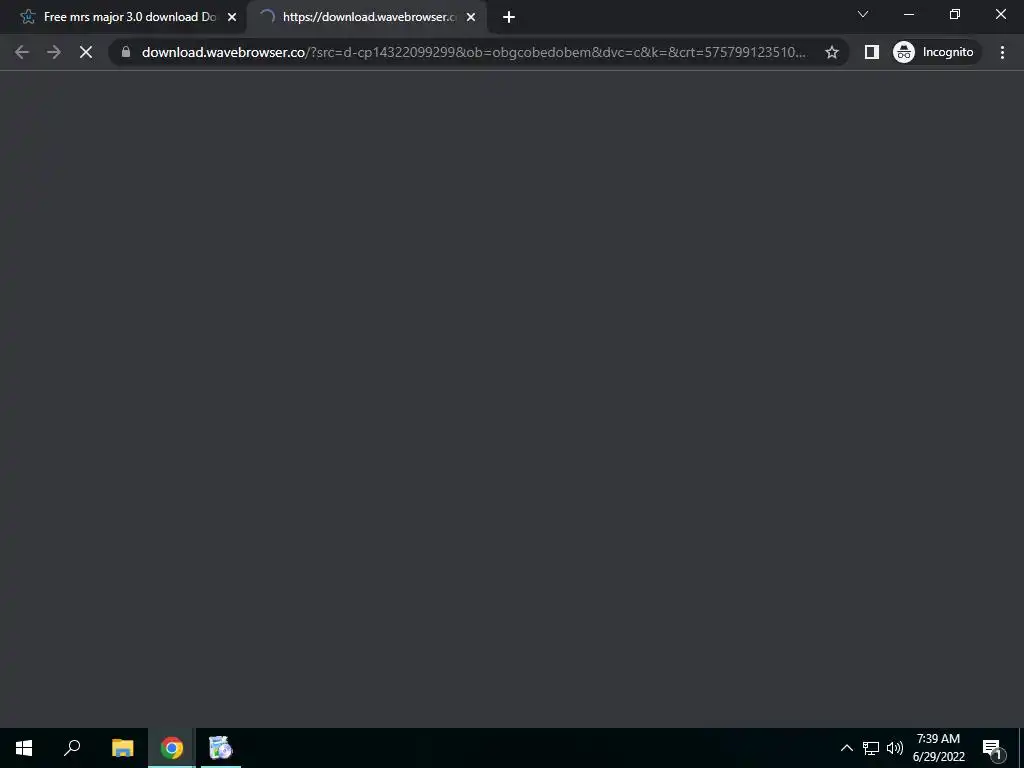Close the Chrome window

pos(1000,14)
